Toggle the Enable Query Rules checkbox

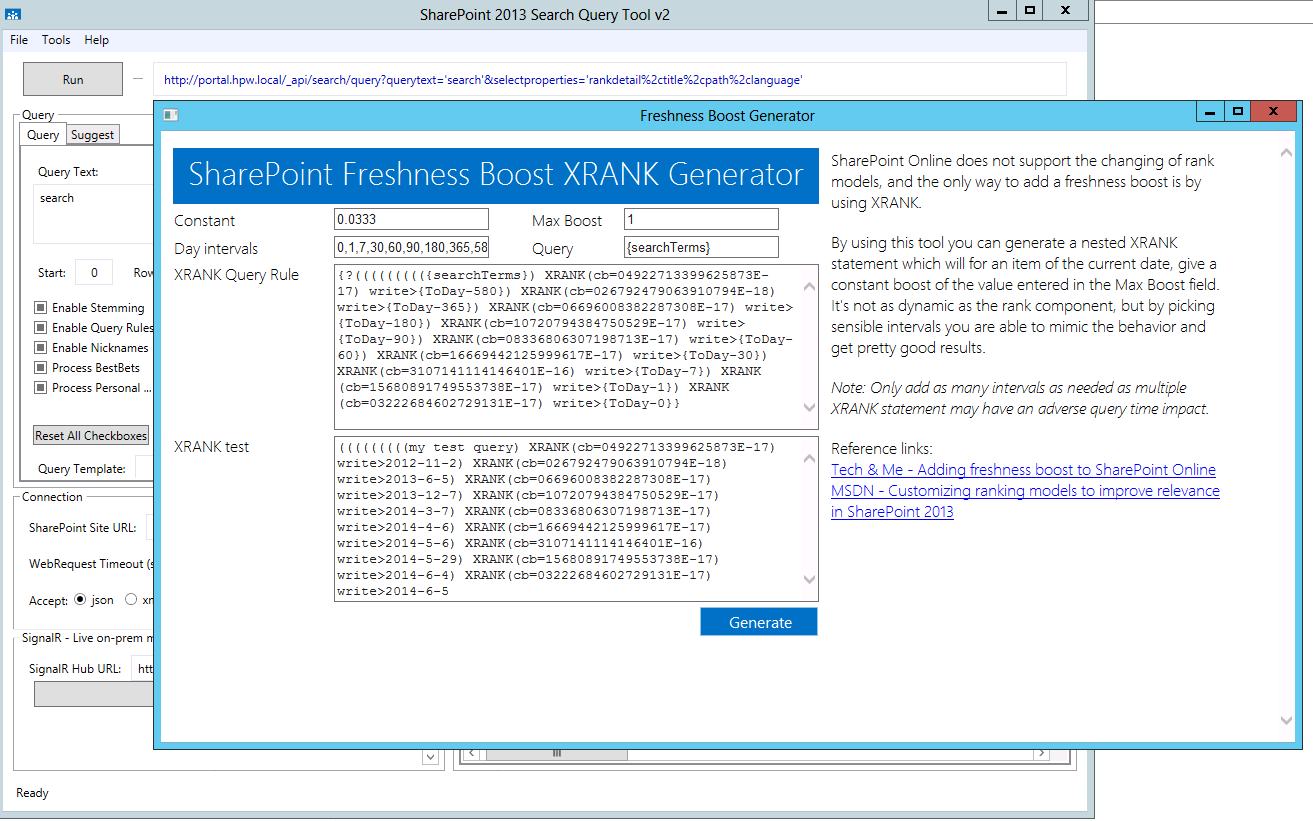click(x=41, y=328)
